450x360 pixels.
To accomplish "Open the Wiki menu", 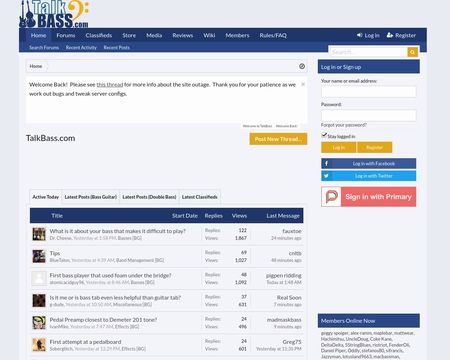I will pos(209,35).
